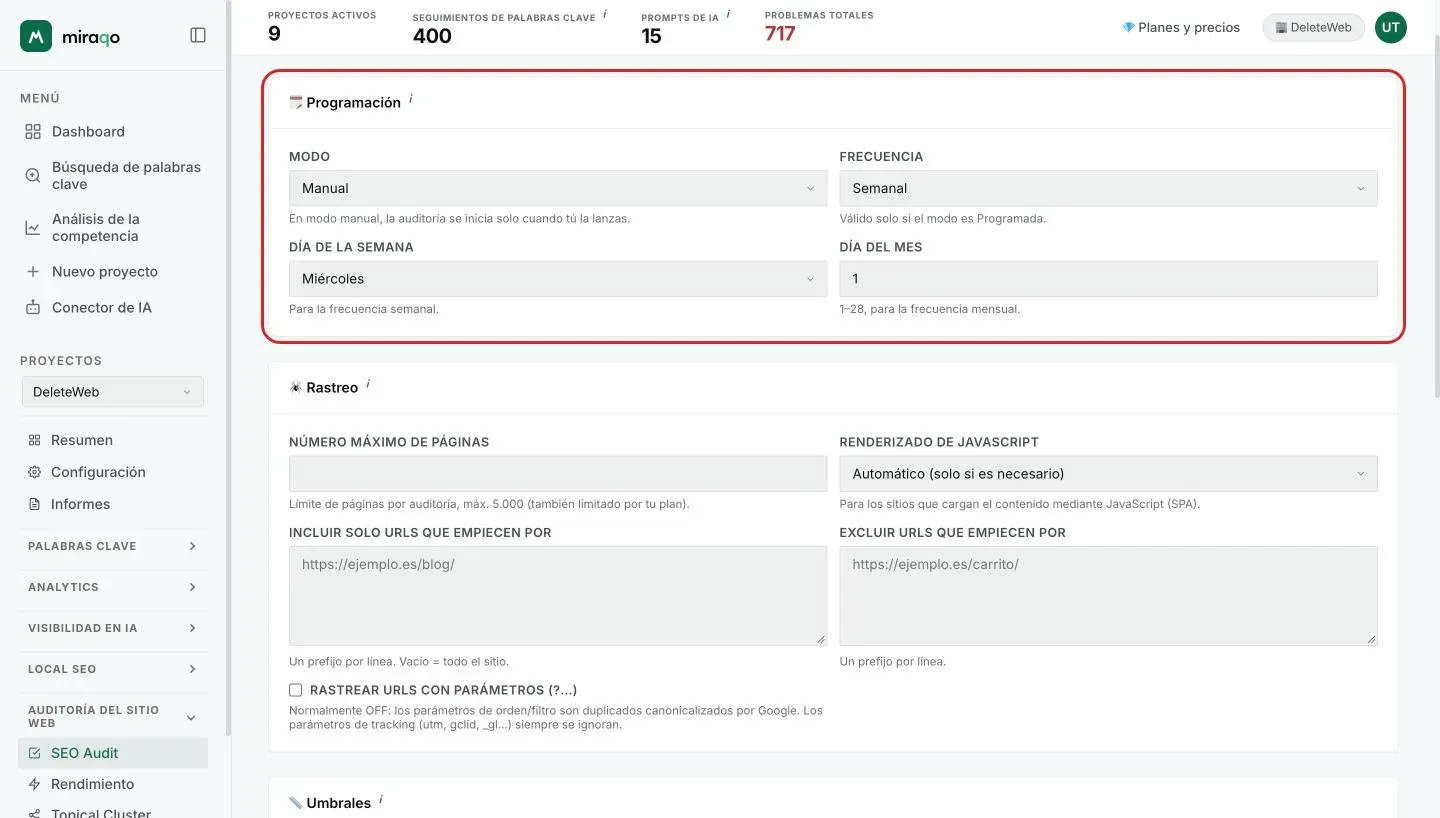Collapse the AUDITORÍA DEL SITIO WEB section
The height and width of the screenshot is (818, 1440).
click(x=113, y=716)
